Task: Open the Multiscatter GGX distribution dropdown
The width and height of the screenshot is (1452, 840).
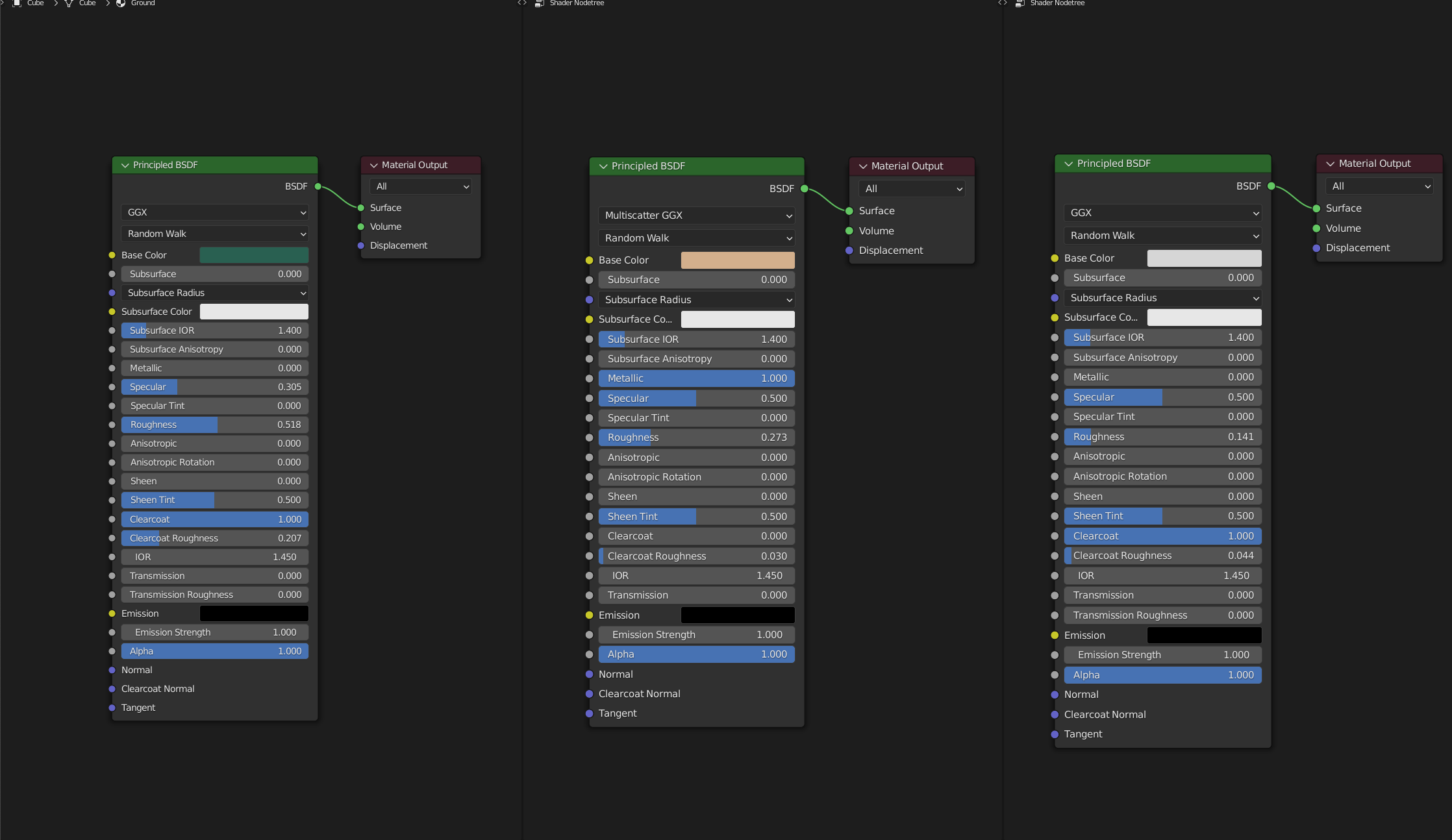Action: click(696, 216)
